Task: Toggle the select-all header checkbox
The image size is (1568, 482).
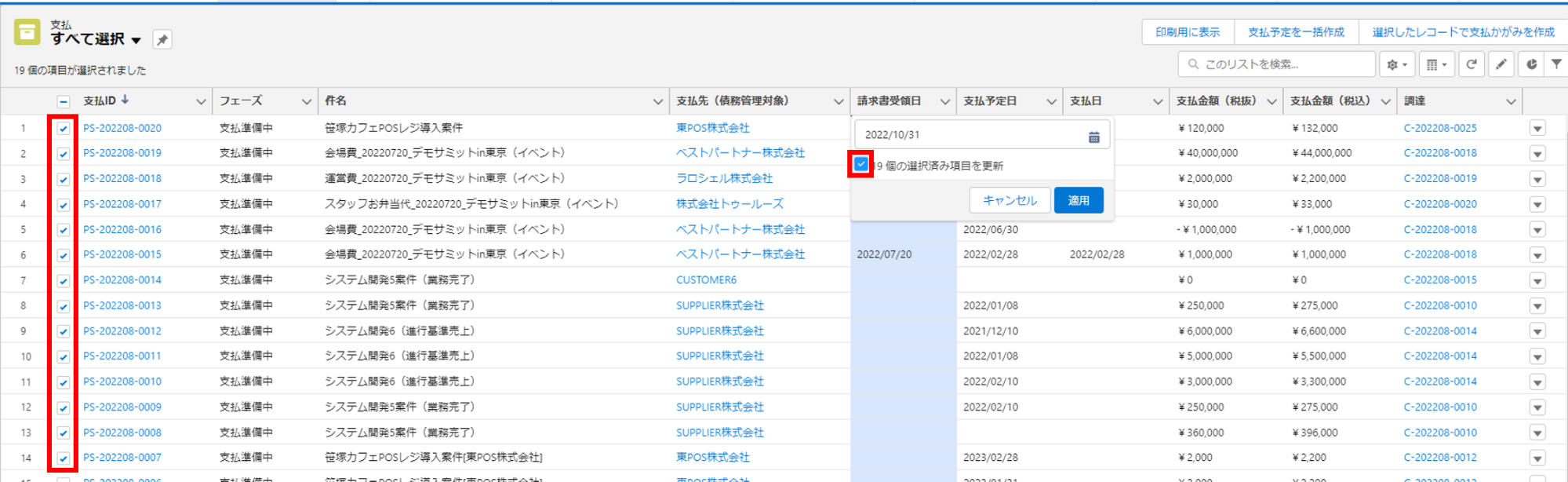Action: 64,101
